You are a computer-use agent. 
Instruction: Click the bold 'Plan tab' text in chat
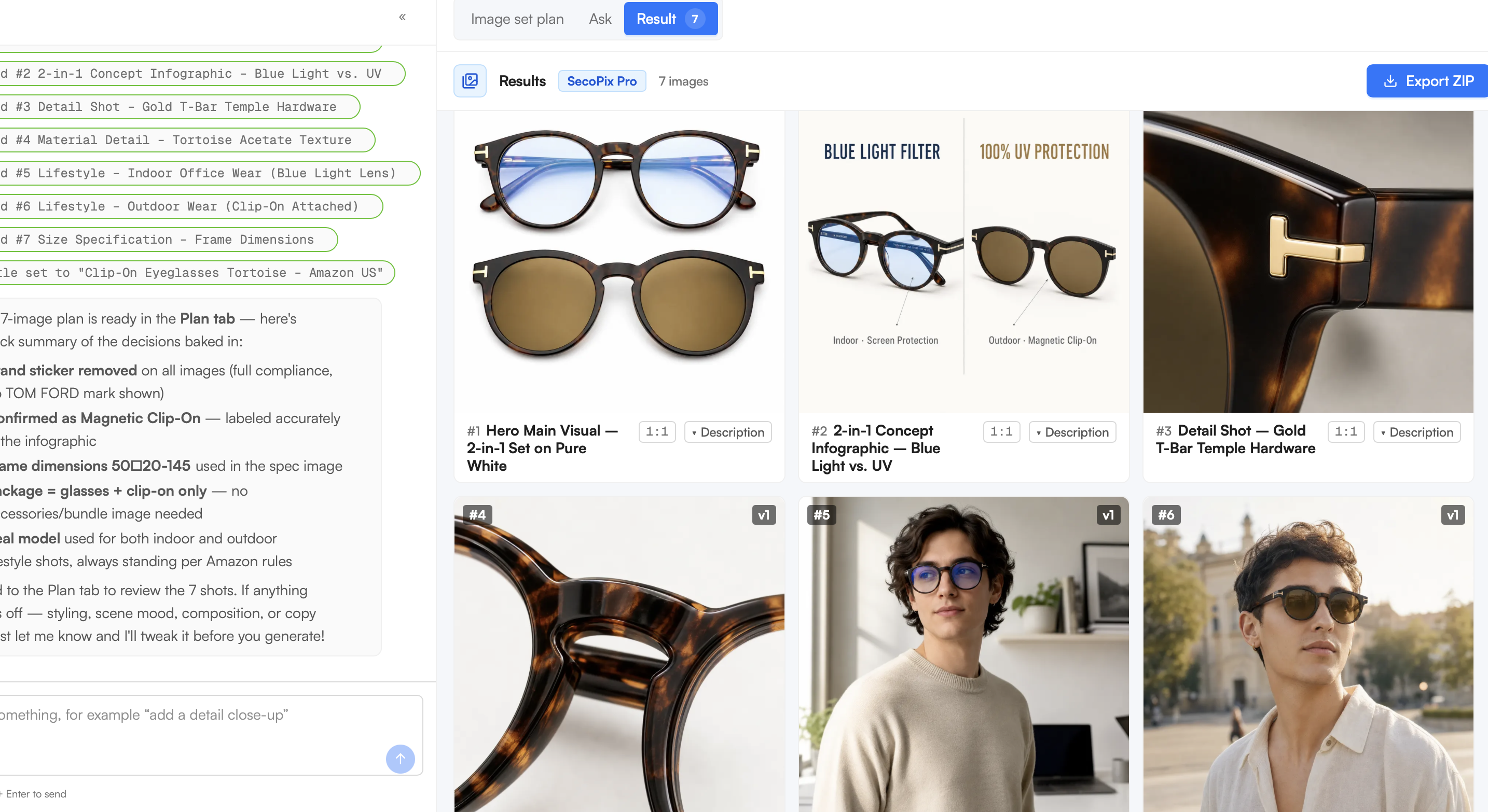coord(208,318)
